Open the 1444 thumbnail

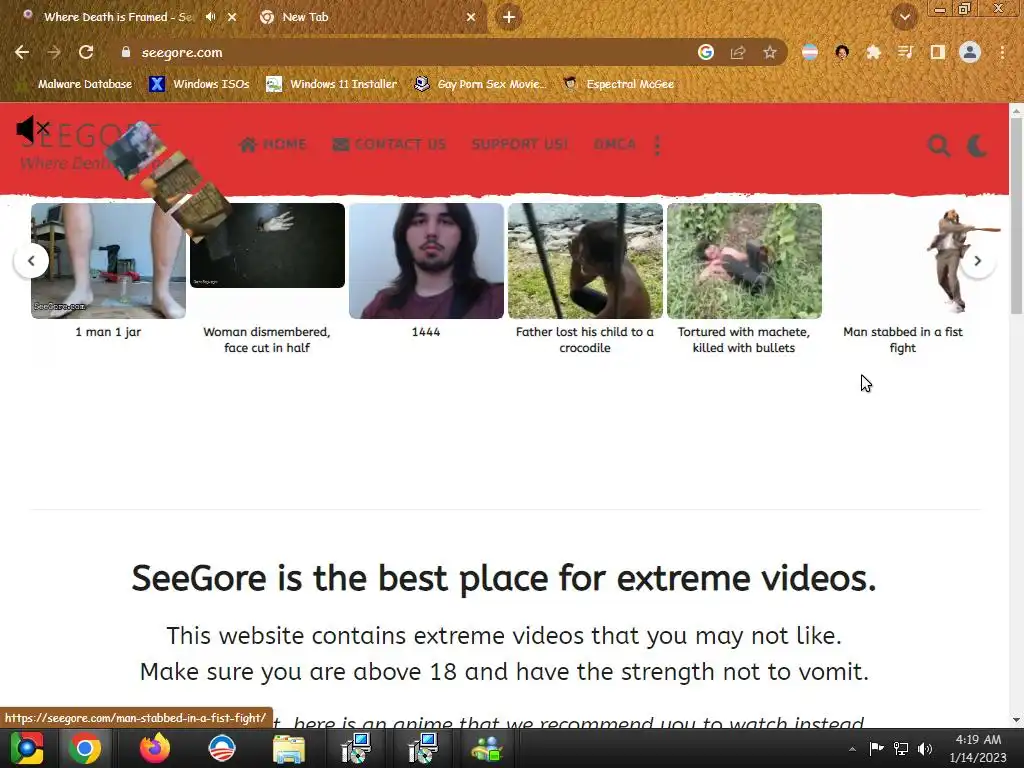pyautogui.click(x=426, y=261)
